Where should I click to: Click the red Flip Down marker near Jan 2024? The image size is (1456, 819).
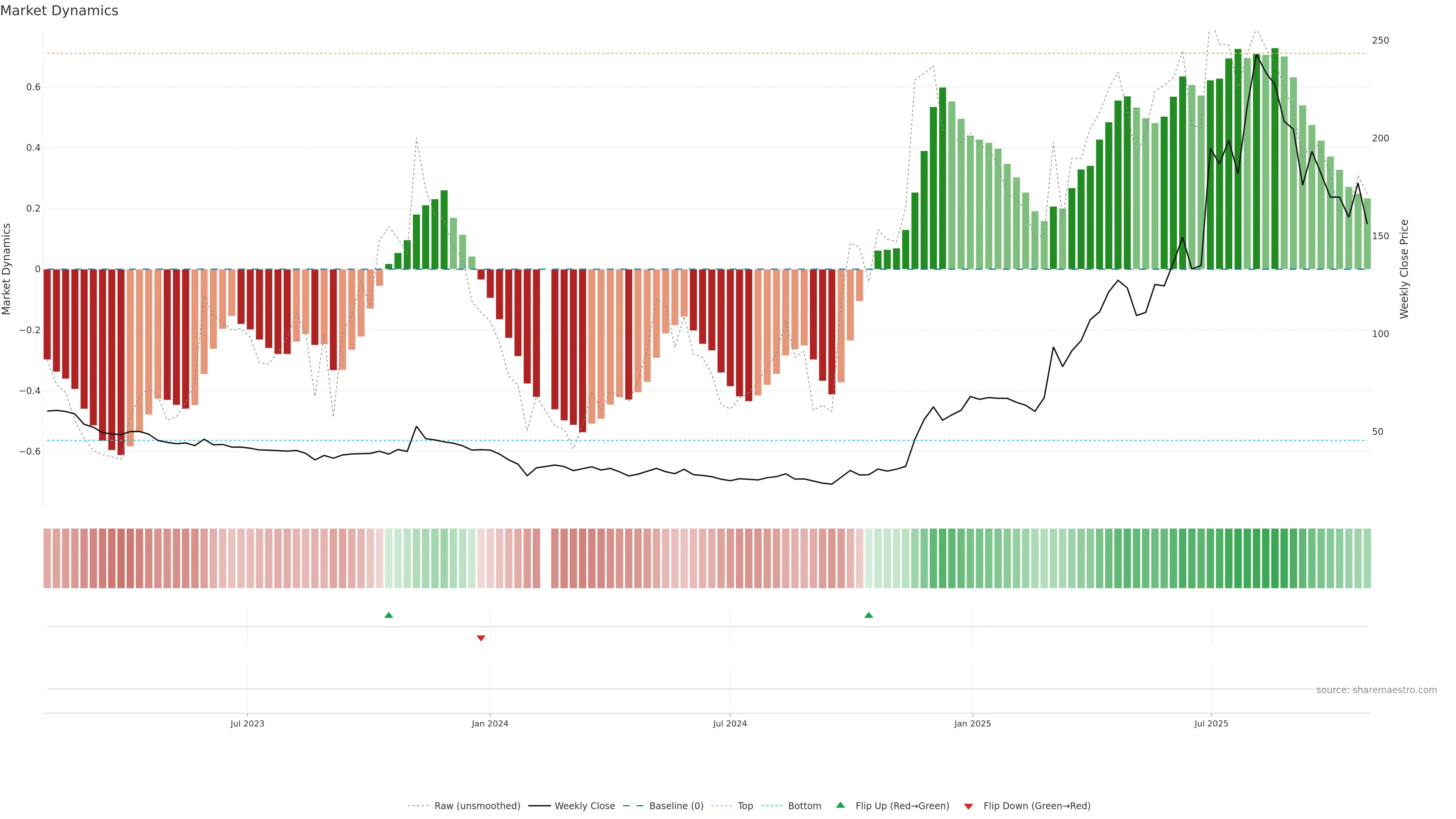481,638
